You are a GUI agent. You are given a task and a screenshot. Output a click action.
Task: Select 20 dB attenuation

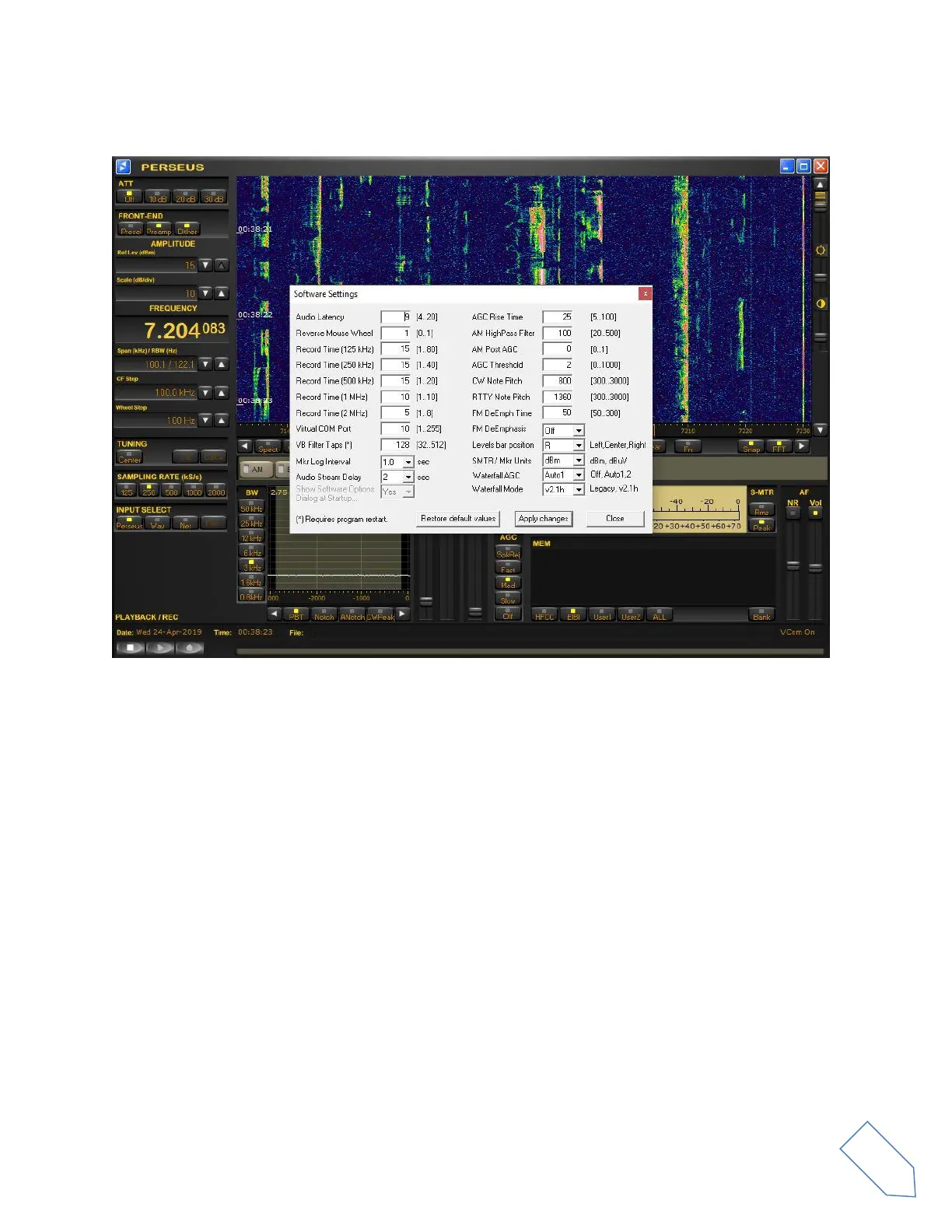click(x=185, y=197)
